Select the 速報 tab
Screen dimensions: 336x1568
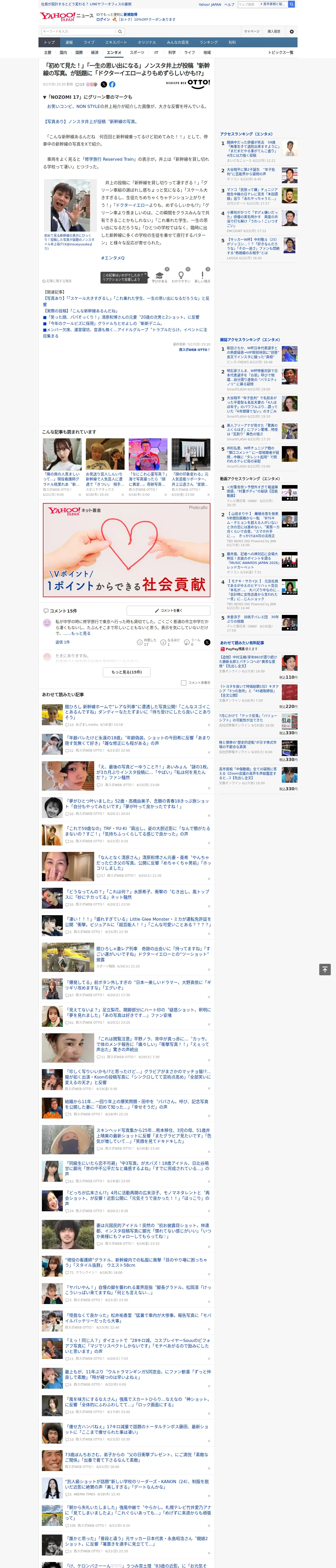tap(69, 43)
